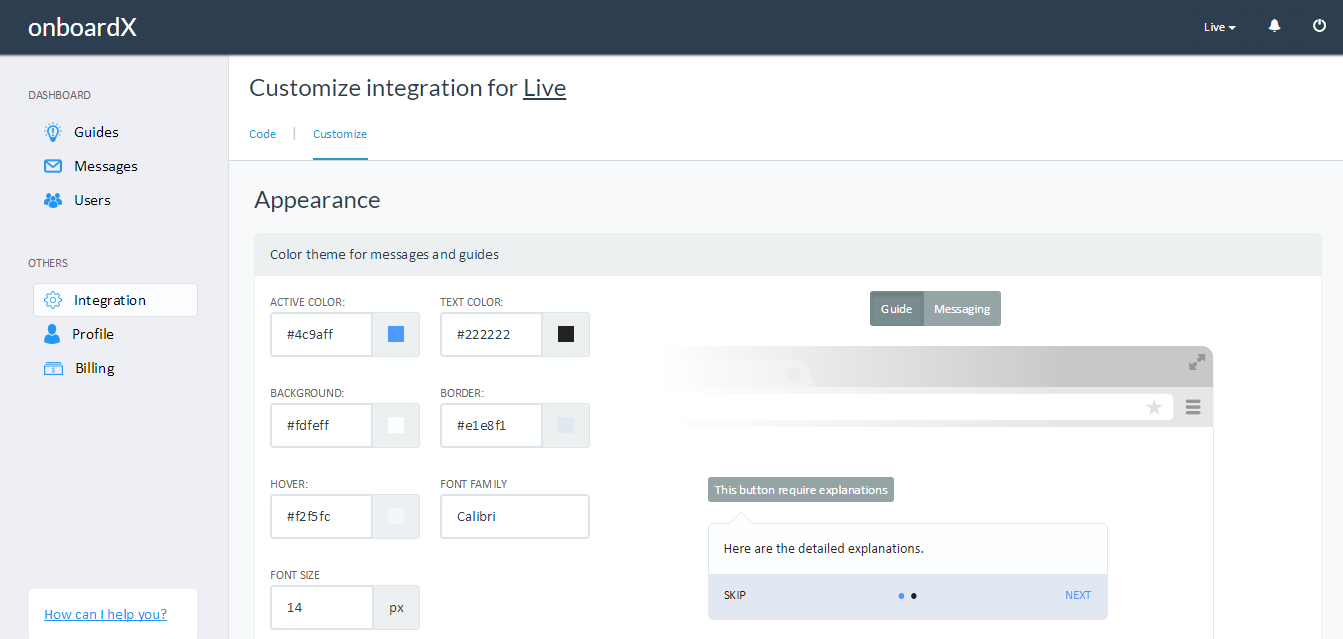Click the preview hamburger menu icon
The image size is (1343, 639).
pyautogui.click(x=1193, y=407)
